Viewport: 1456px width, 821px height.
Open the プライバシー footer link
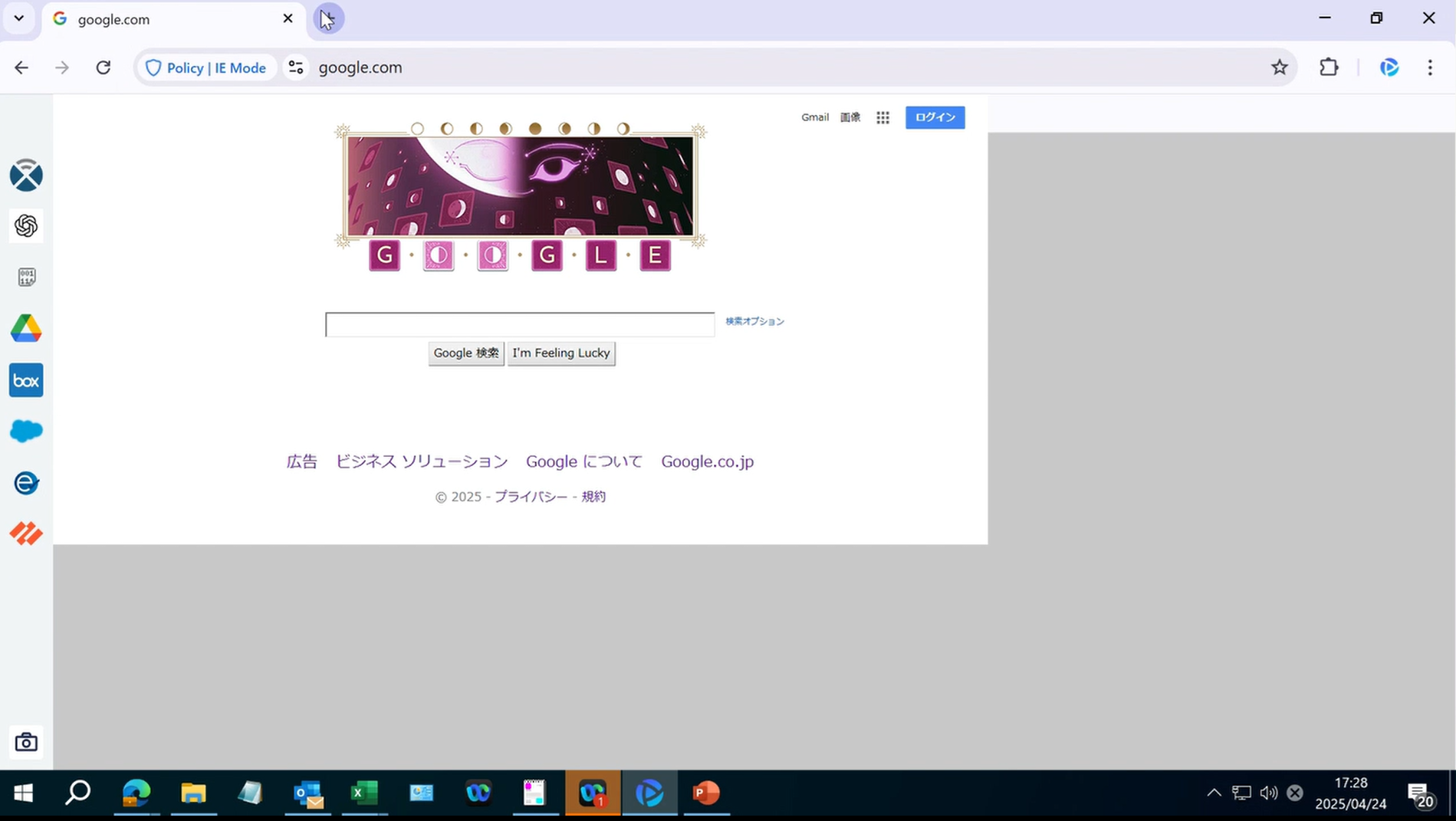pos(531,497)
